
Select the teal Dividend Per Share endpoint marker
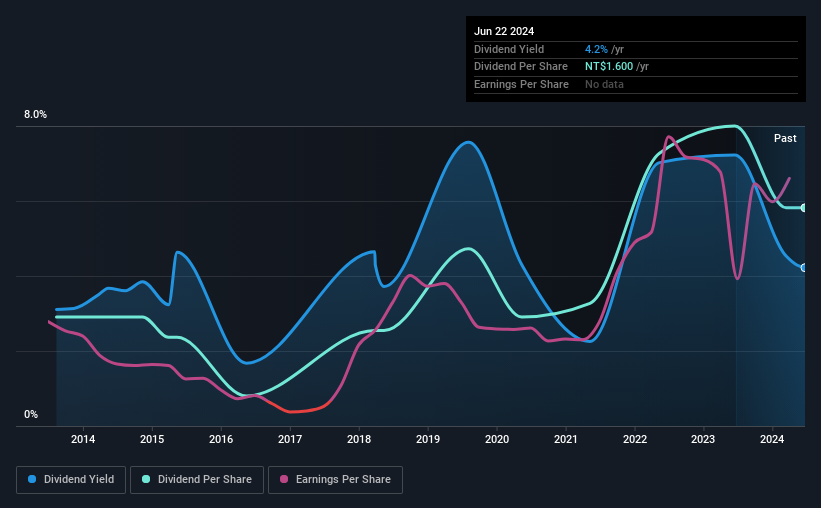tap(804, 208)
